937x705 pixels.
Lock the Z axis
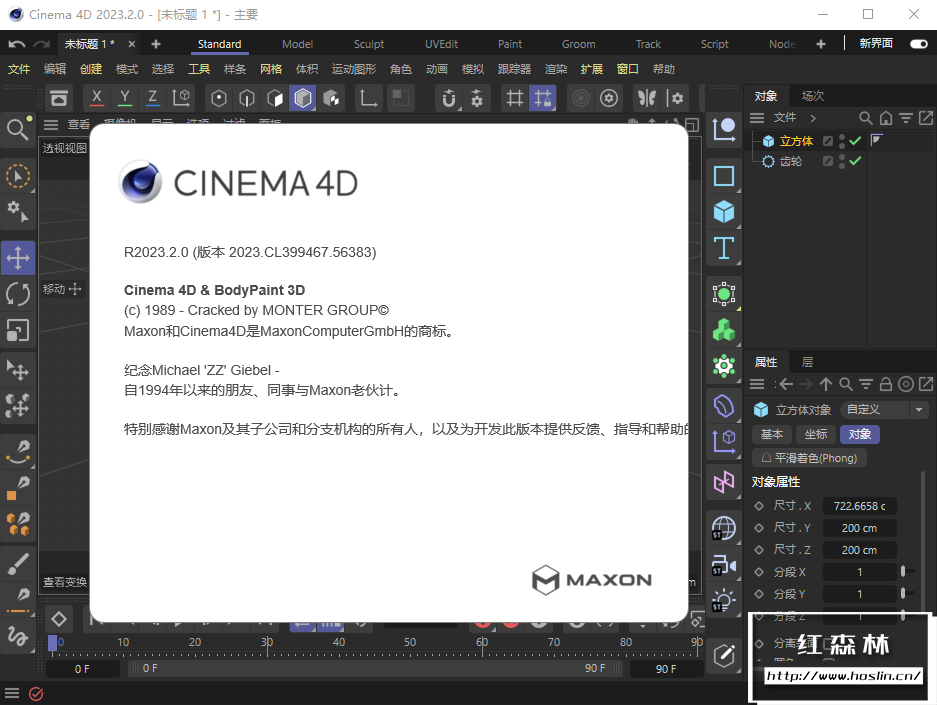click(152, 98)
